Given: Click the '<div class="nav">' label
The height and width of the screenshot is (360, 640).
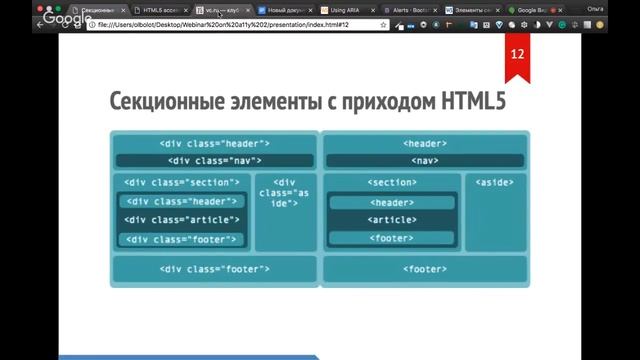Looking at the screenshot, I should point(215,161).
